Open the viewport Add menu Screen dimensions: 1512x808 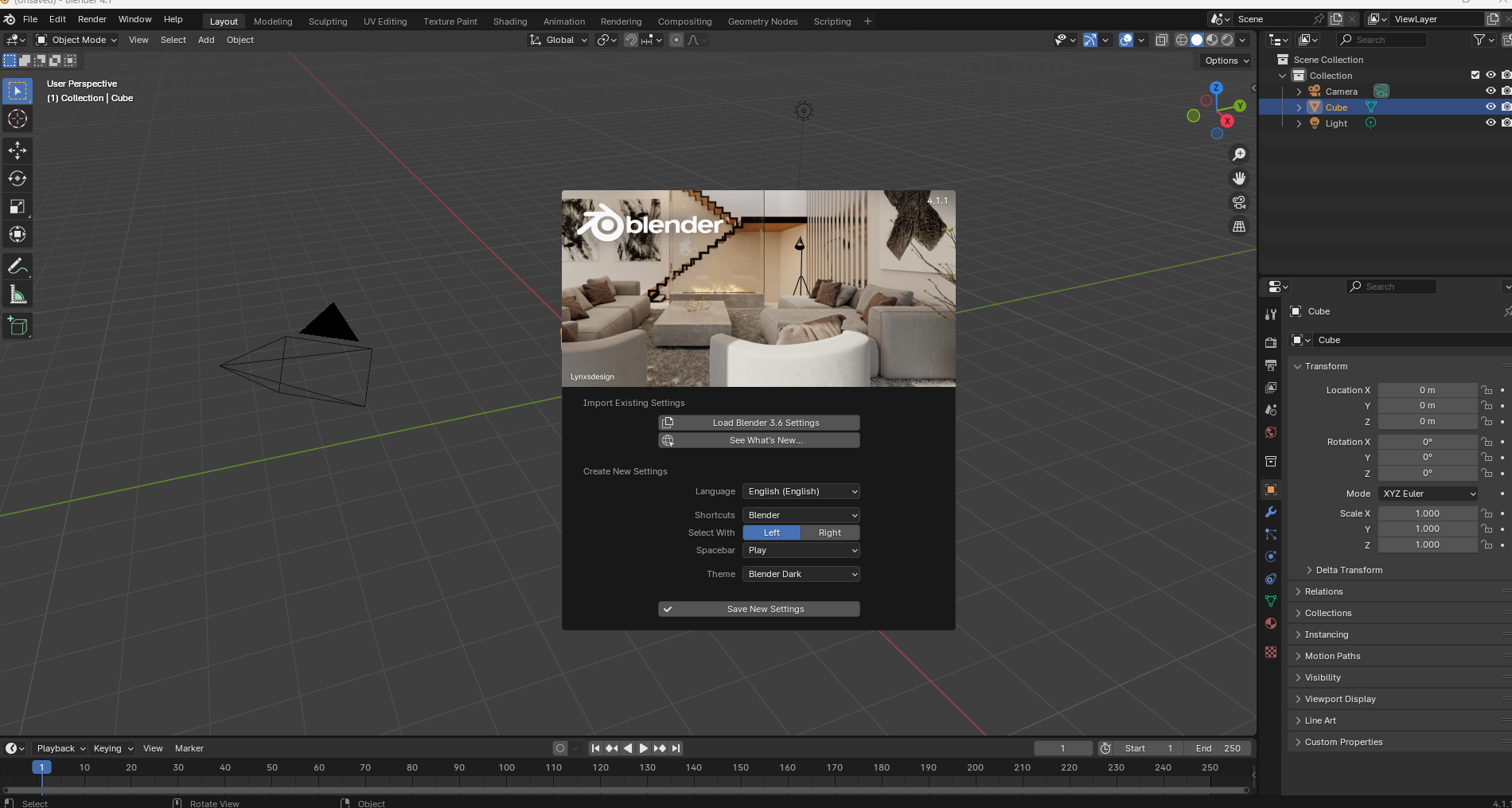pyautogui.click(x=206, y=40)
